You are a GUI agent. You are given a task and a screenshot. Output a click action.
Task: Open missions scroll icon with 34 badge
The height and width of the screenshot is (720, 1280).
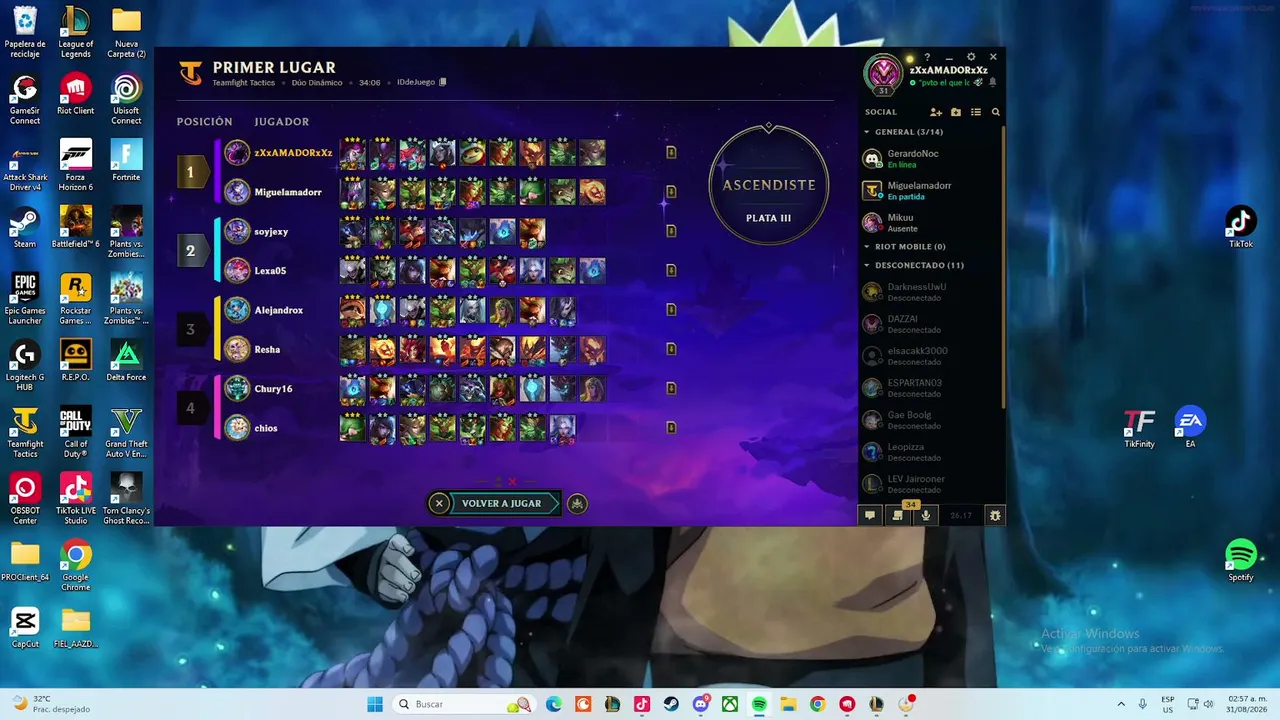[x=898, y=514]
